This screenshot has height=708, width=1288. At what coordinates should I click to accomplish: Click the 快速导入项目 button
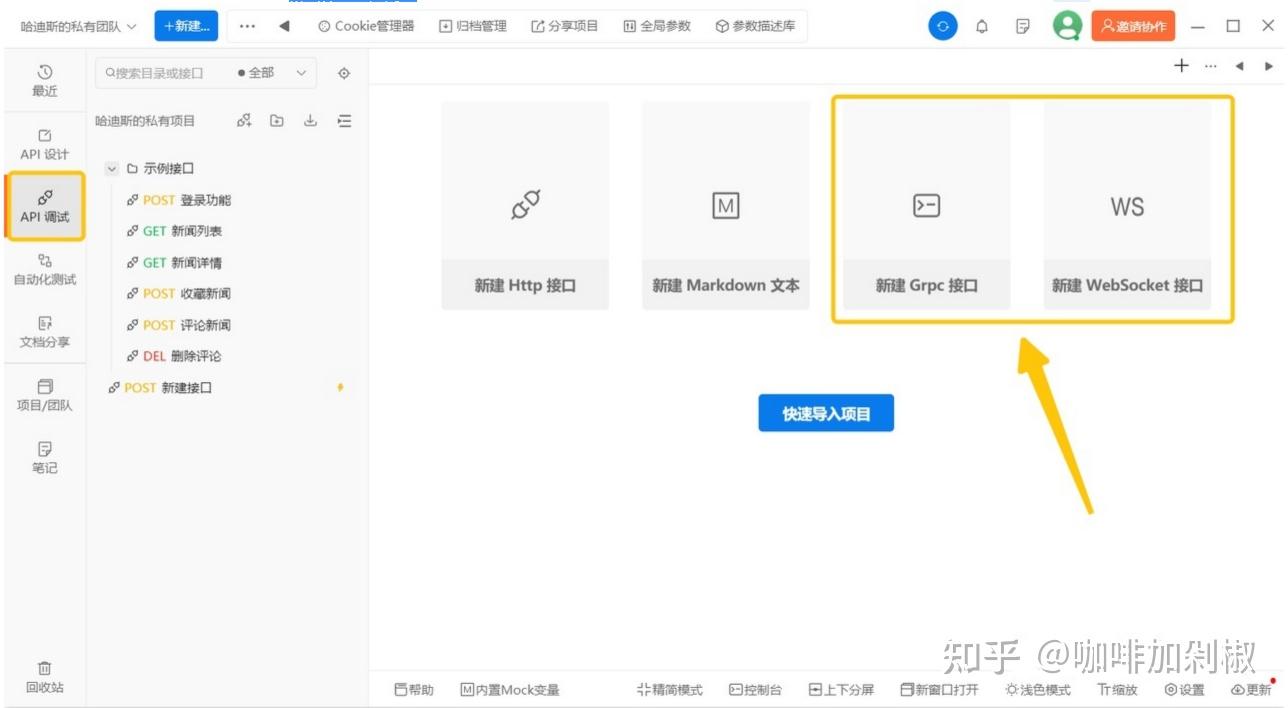pos(826,412)
